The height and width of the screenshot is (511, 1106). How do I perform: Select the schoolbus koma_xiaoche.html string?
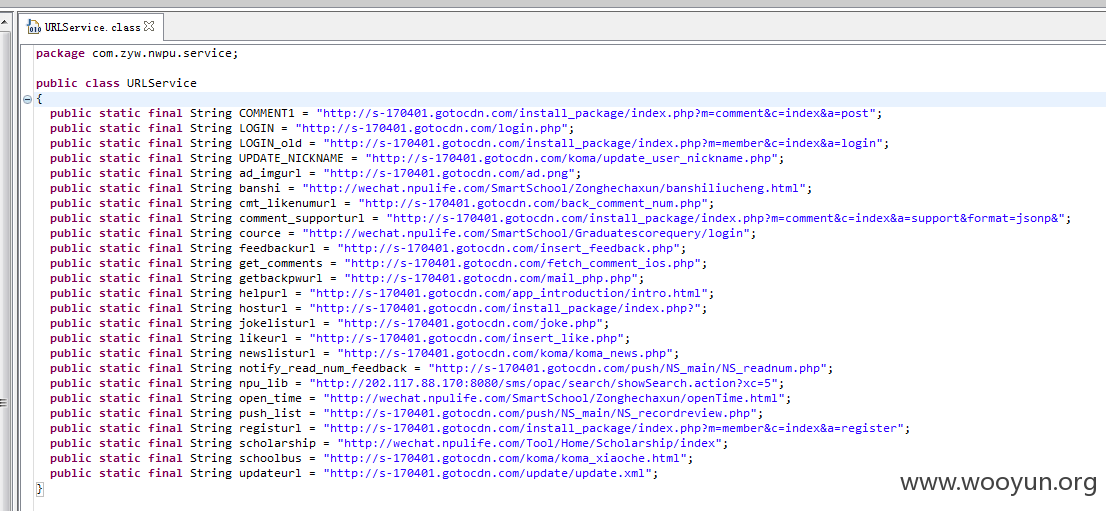point(505,458)
